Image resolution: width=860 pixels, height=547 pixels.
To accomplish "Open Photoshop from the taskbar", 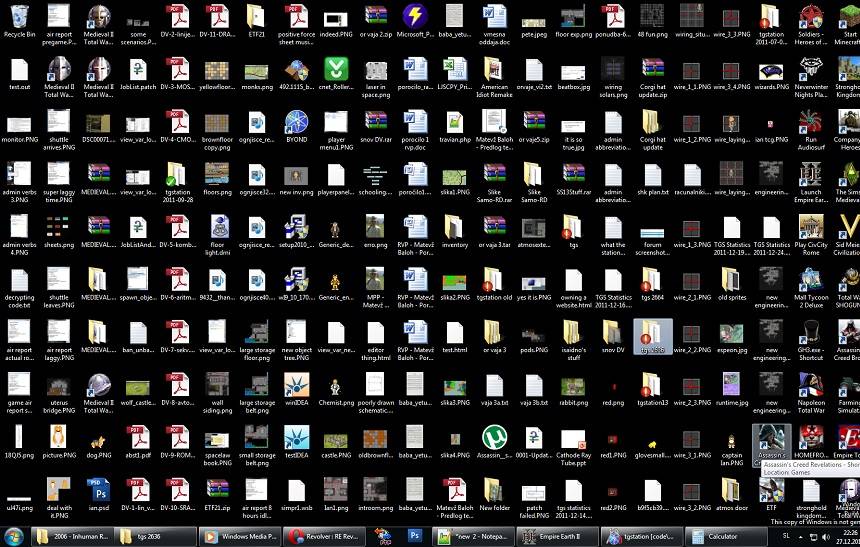I will coord(415,535).
